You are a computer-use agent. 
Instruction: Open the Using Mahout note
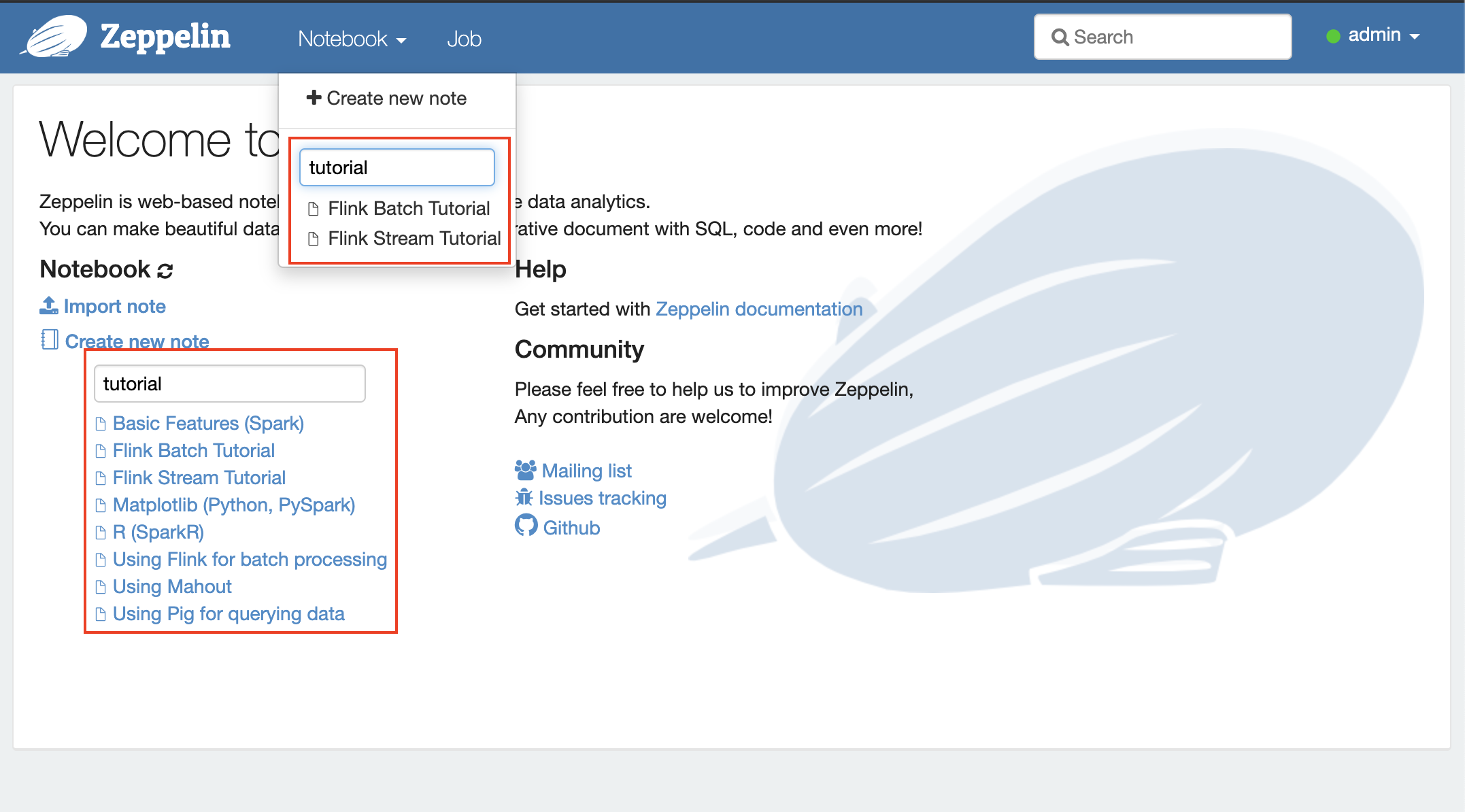172,586
